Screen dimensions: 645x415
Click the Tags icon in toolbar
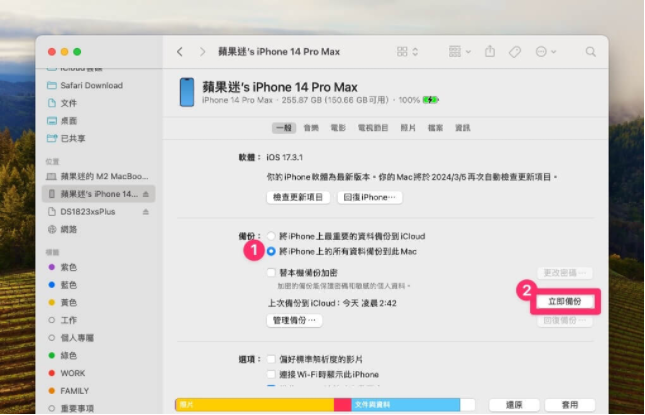515,52
